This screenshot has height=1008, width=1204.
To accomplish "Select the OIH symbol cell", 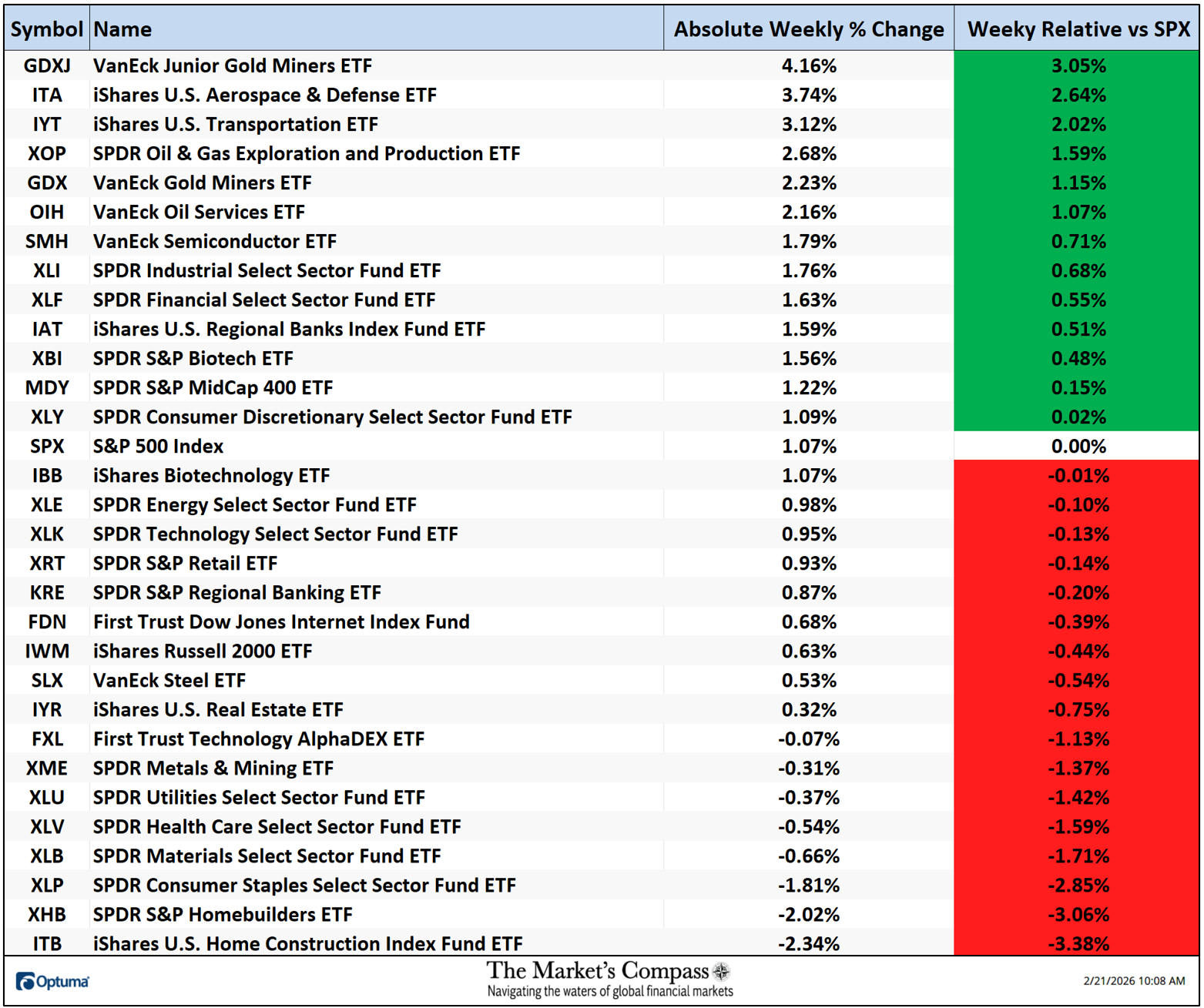I will point(47,212).
